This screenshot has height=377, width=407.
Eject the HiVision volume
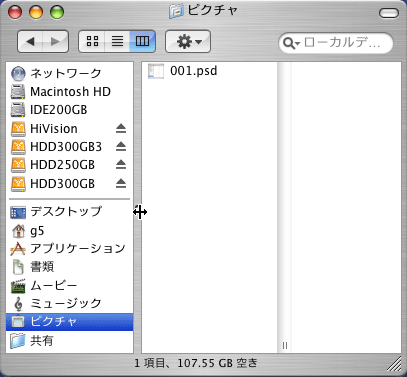121,129
